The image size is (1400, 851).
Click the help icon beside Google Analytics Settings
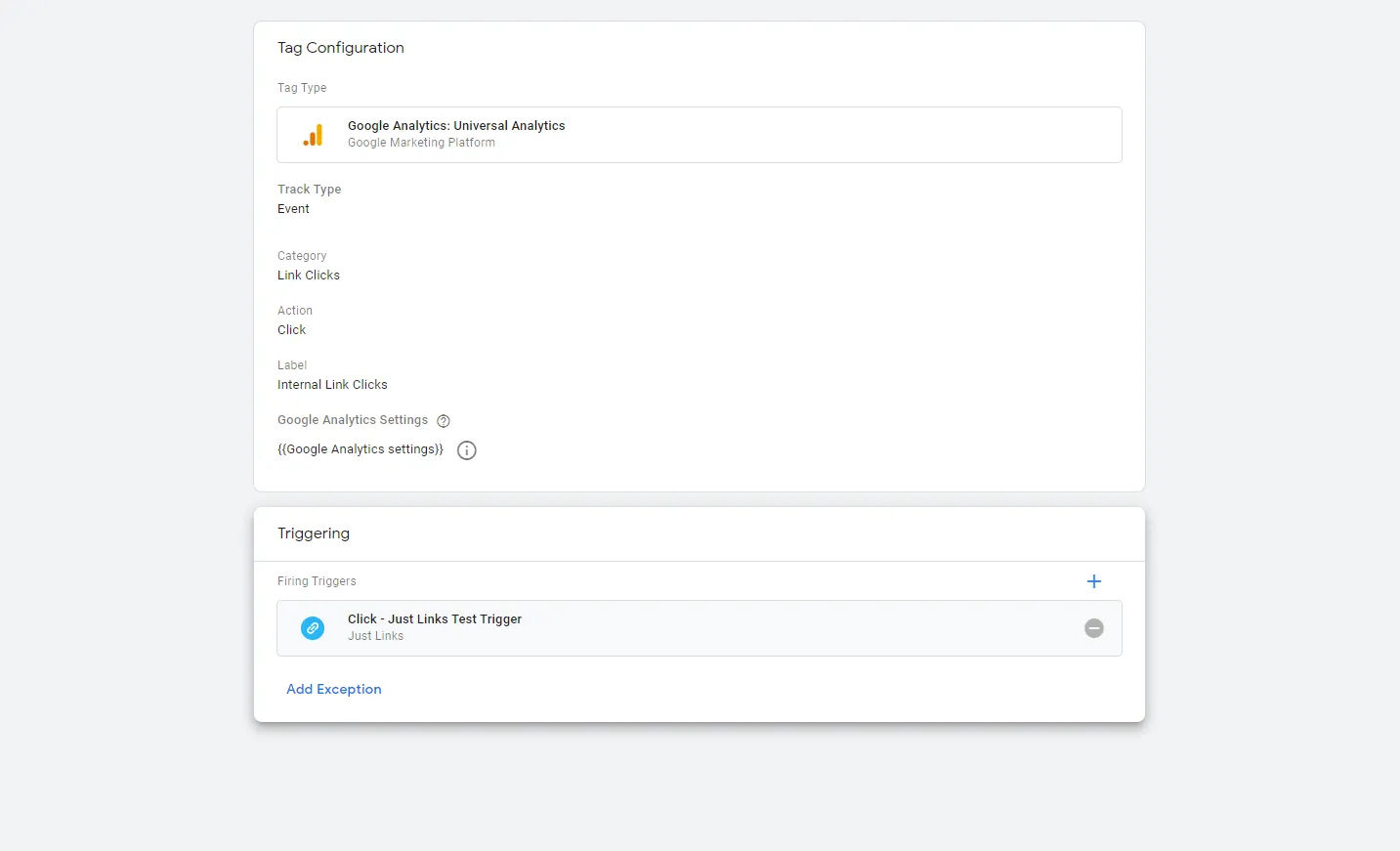(444, 421)
